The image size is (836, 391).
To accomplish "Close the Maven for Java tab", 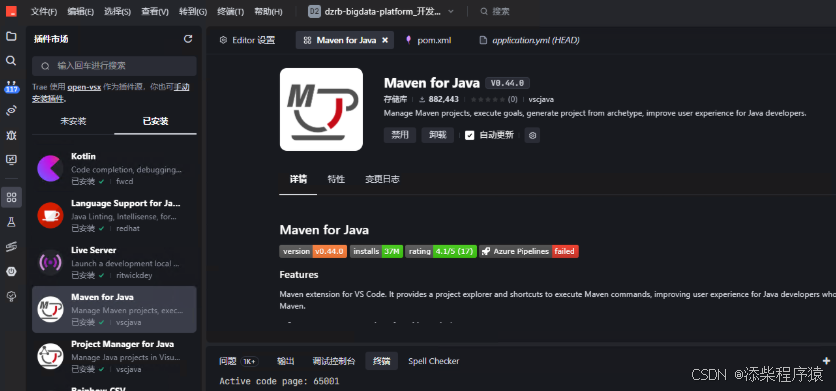I will pyautogui.click(x=385, y=40).
